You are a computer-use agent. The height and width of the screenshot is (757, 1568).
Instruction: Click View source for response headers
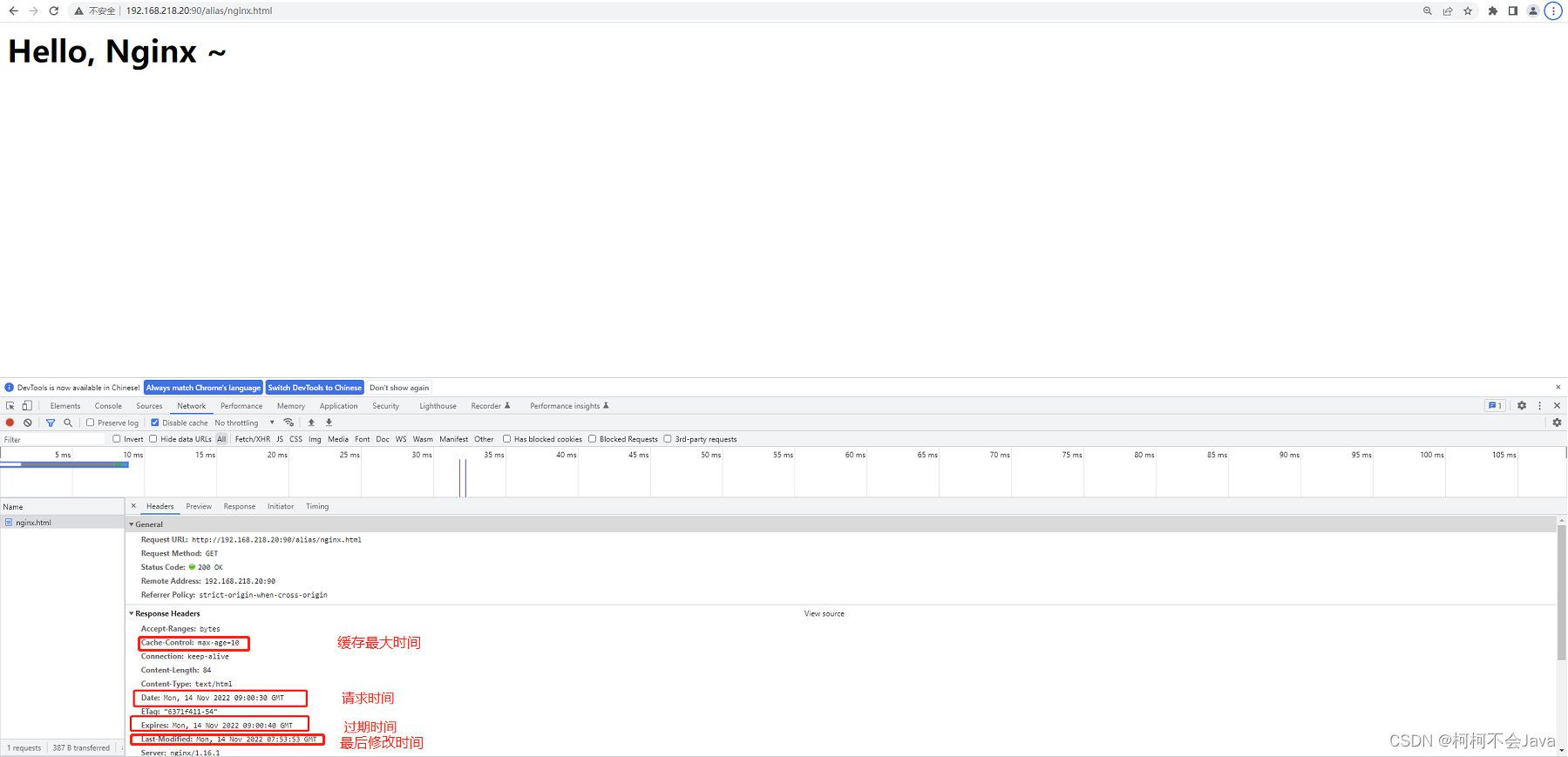[x=825, y=614]
